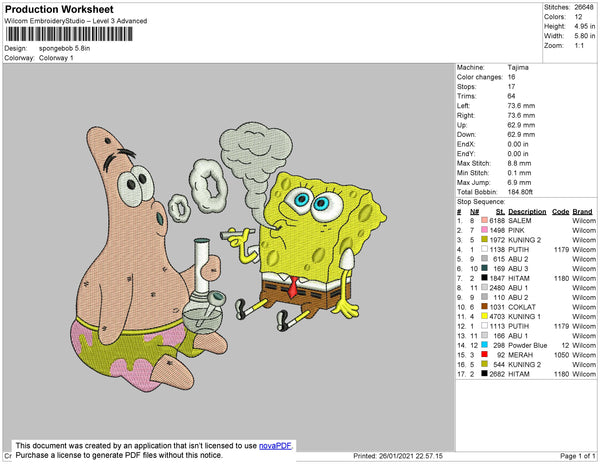Image resolution: width=600 pixels, height=464 pixels.
Task: Click the Max Jump value 6.9 mm
Action: point(519,182)
